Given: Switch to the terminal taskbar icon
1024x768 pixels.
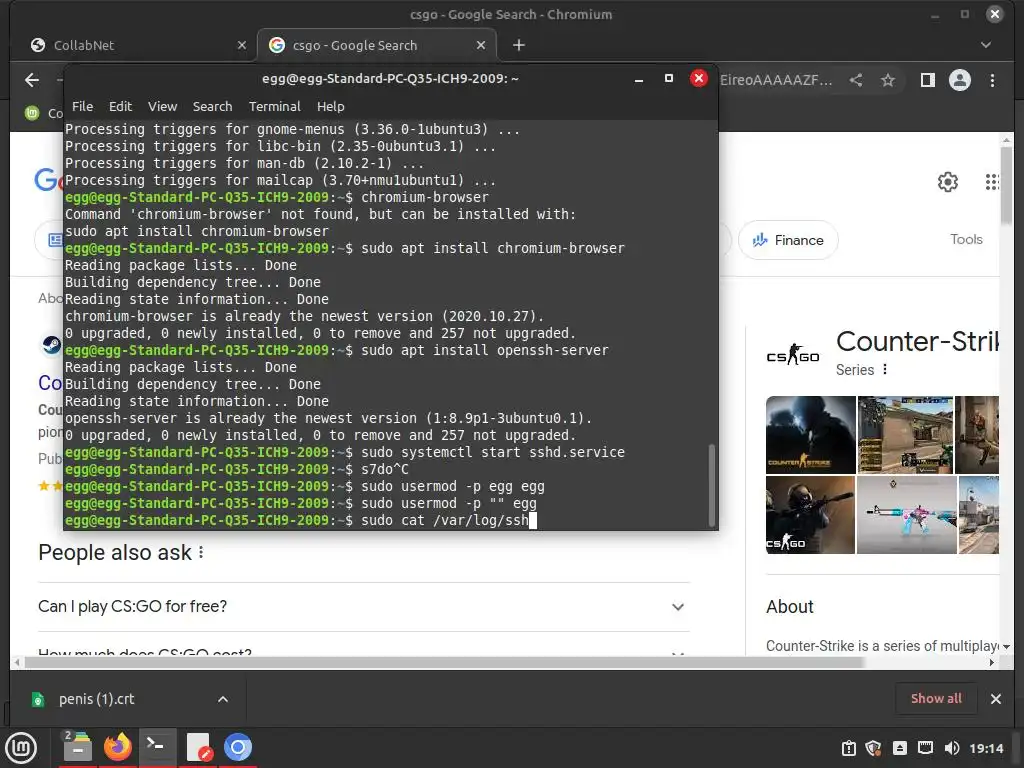Looking at the screenshot, I should tap(157, 747).
